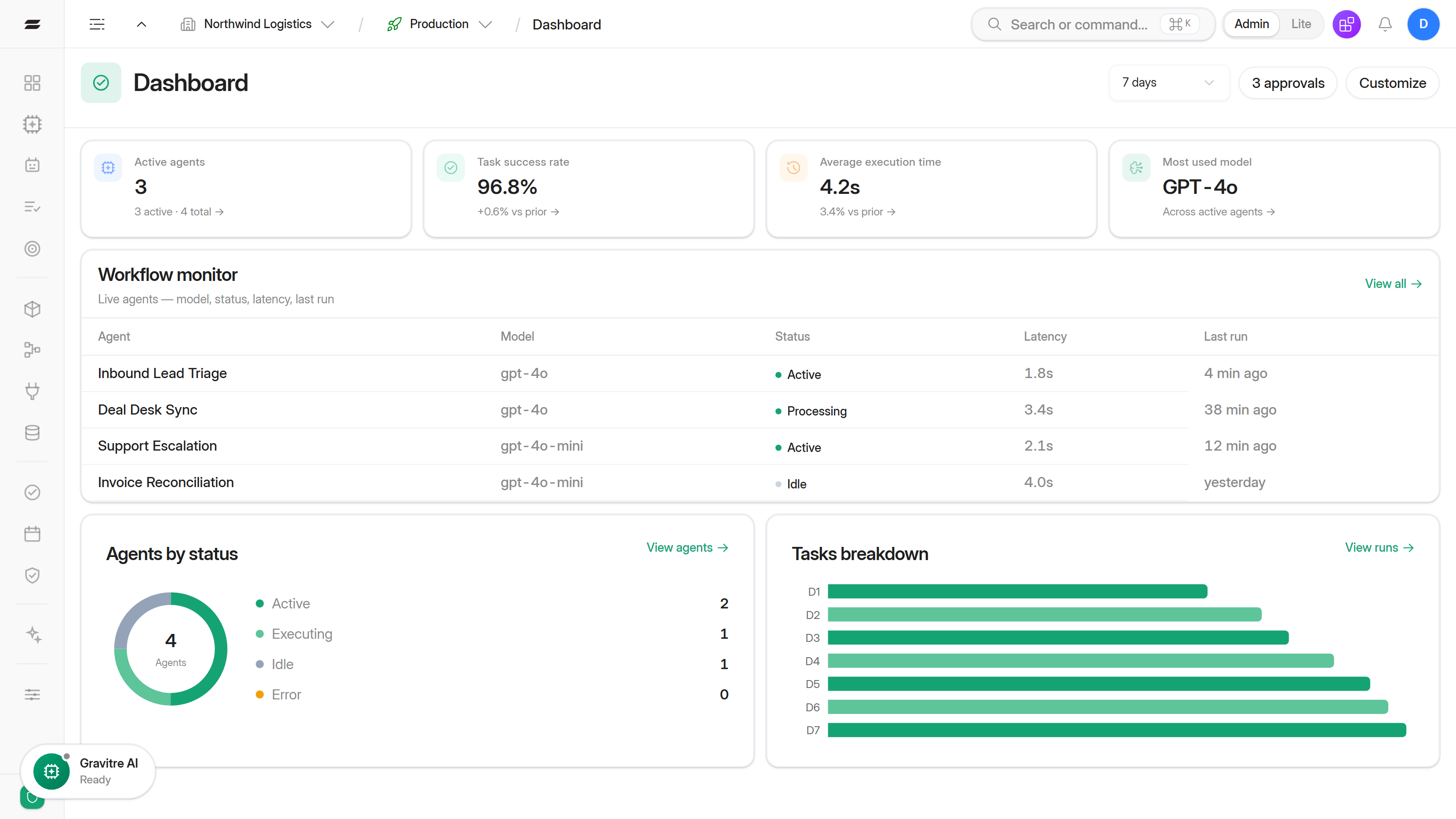Viewport: 1456px width, 819px height.
Task: Click the Idle status for Invoice Reconciliation
Action: (791, 484)
